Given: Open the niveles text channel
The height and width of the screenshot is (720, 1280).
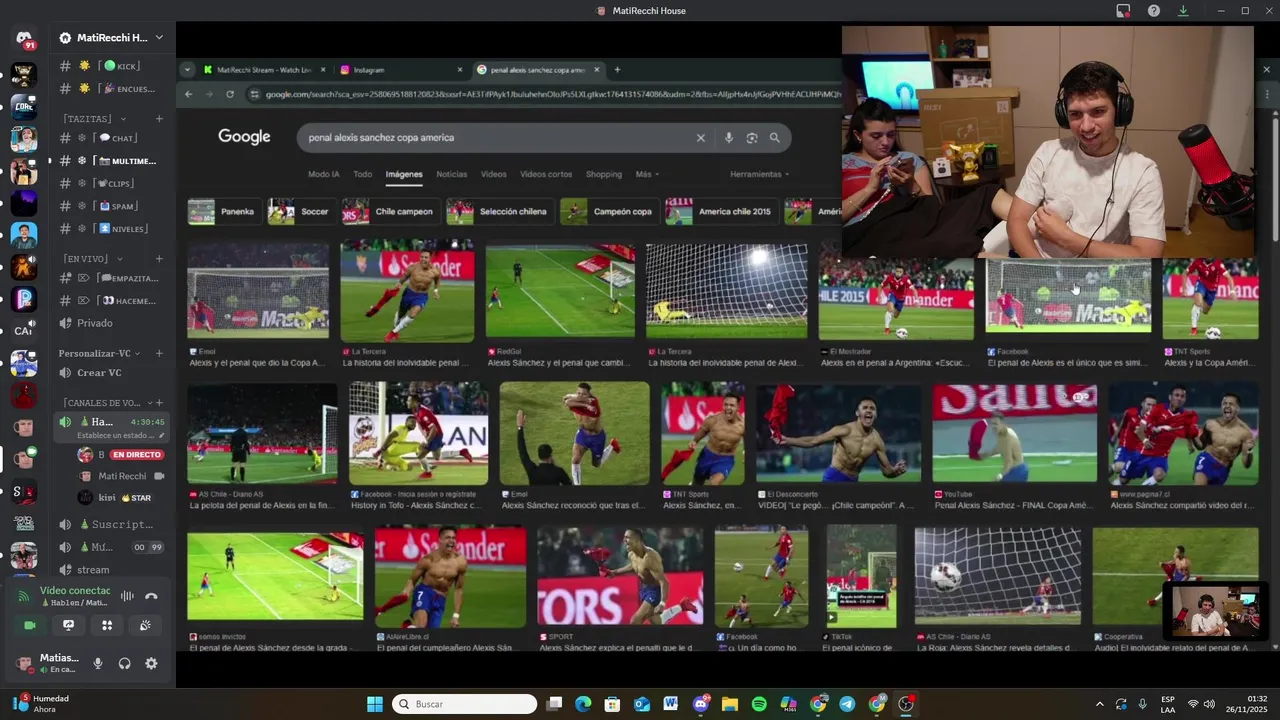Looking at the screenshot, I should pos(110,229).
